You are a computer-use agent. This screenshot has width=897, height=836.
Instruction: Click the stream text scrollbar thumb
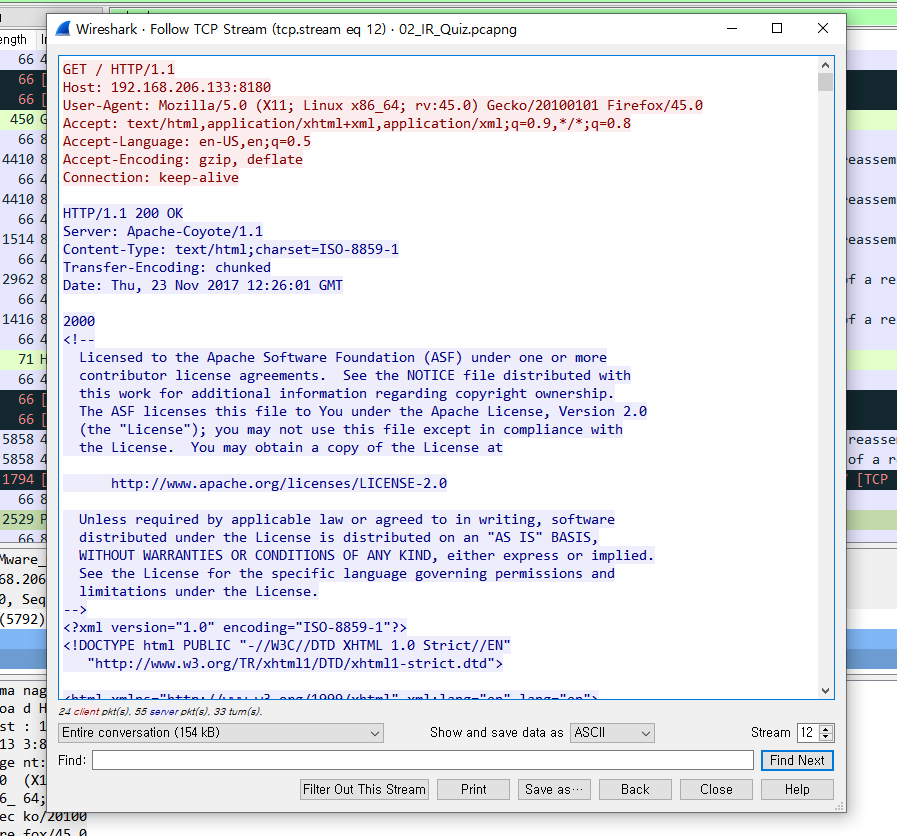(x=825, y=82)
